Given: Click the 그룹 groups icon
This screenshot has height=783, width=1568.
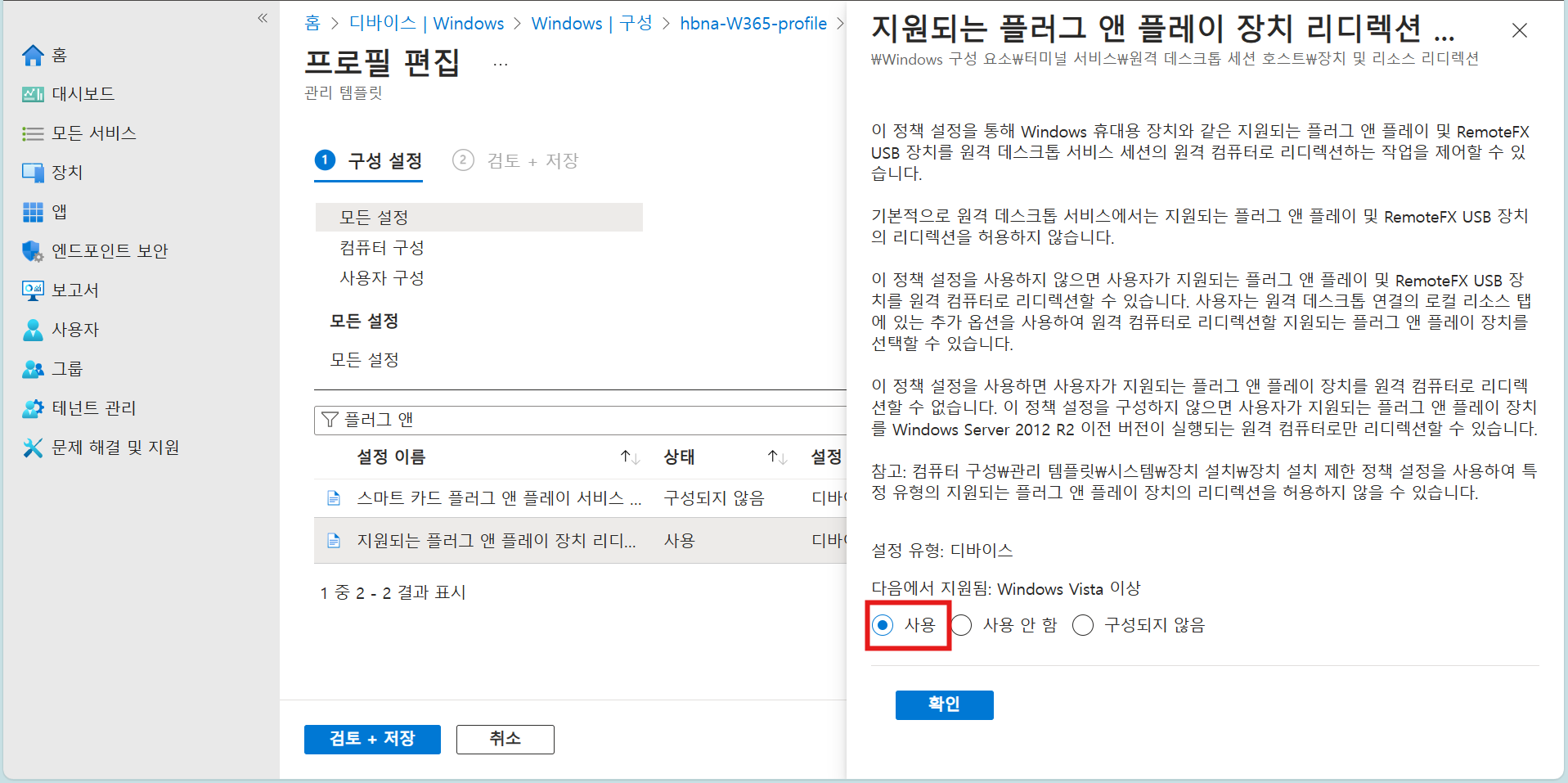Looking at the screenshot, I should (x=33, y=369).
